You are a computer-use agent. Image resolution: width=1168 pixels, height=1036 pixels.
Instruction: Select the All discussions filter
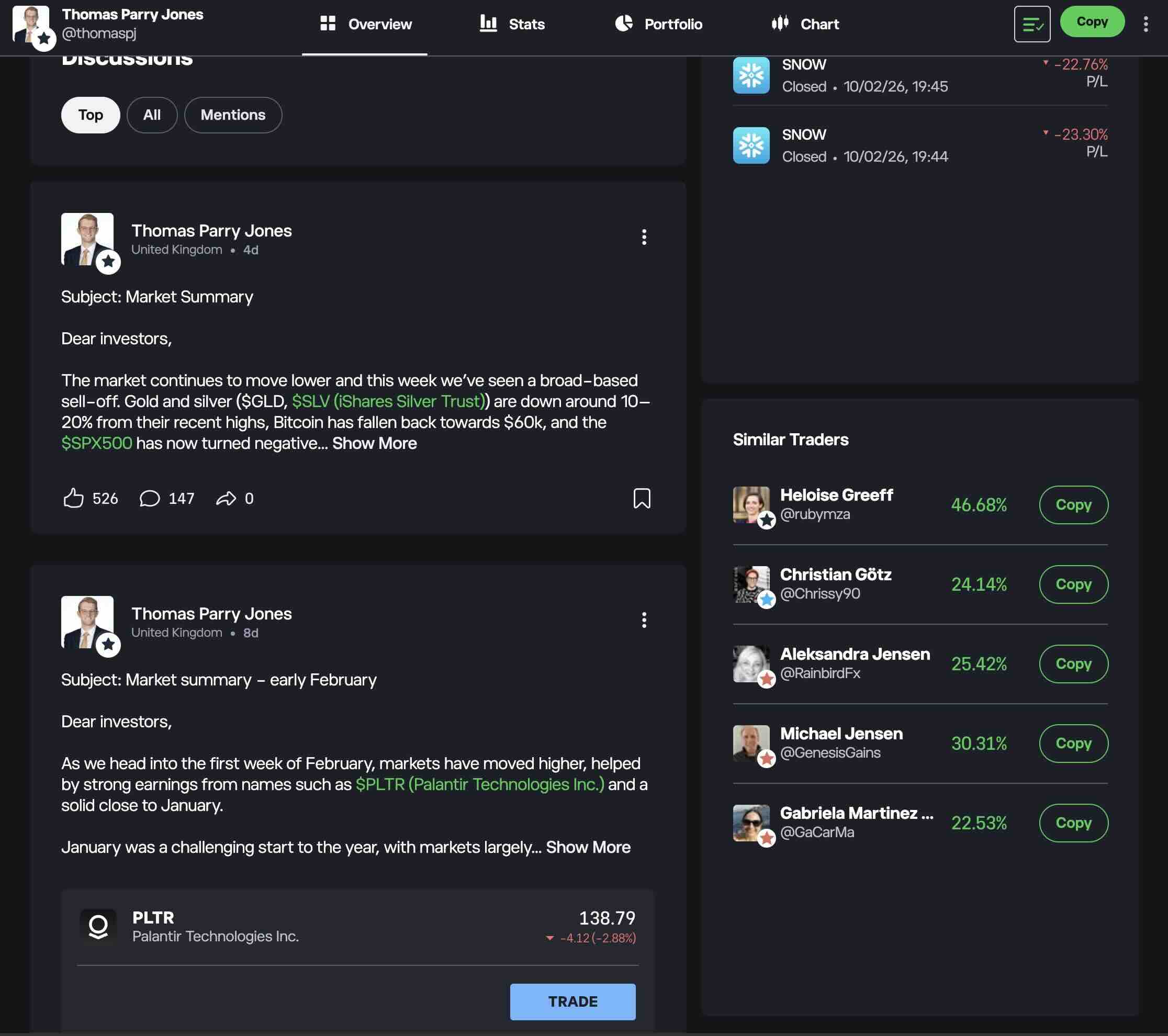[151, 115]
